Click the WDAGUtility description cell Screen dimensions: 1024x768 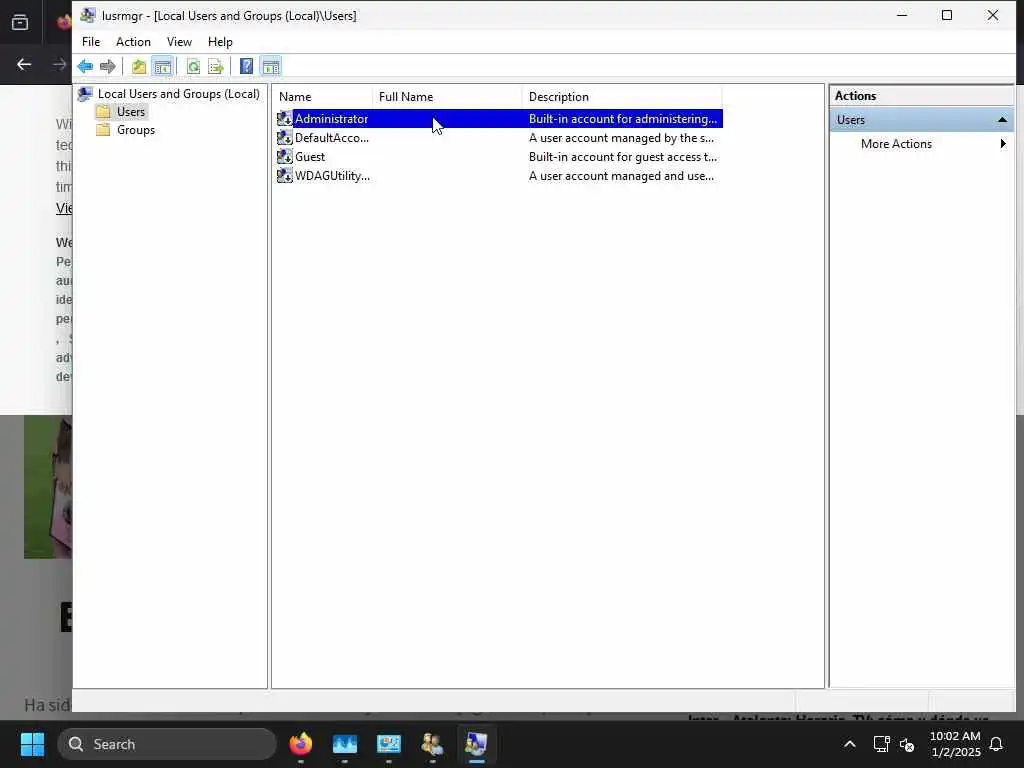(621, 176)
